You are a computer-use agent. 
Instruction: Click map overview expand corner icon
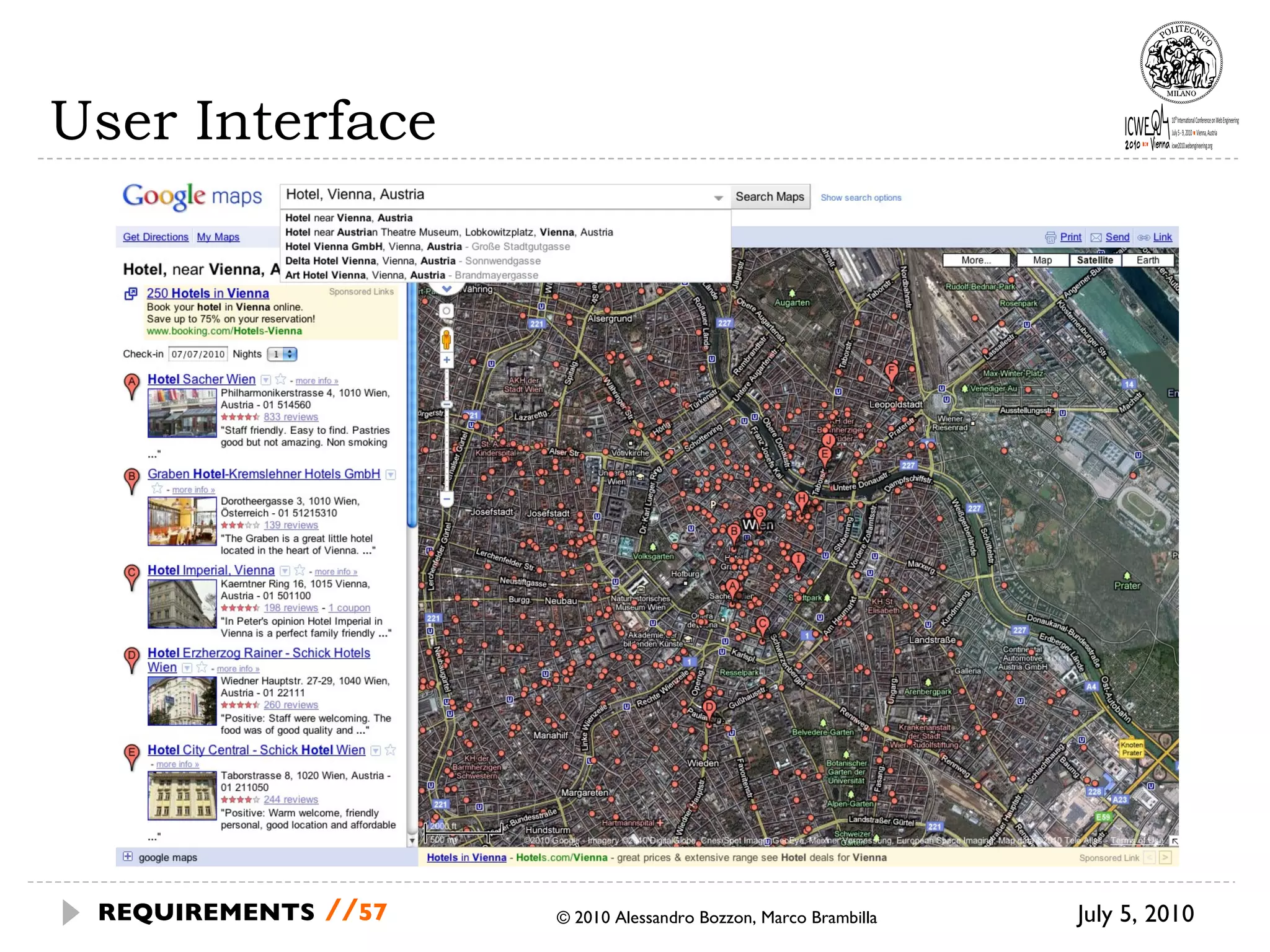click(1174, 841)
